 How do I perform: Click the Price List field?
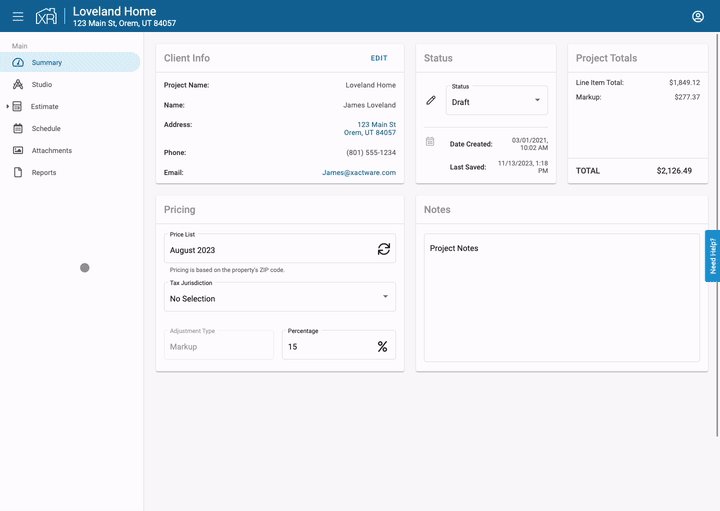tap(280, 248)
